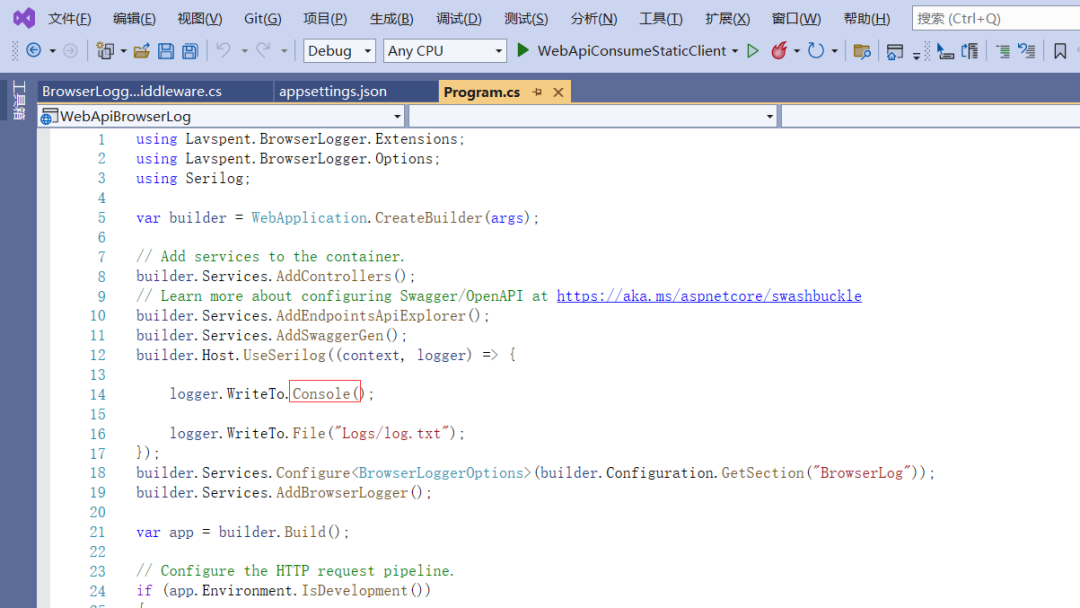This screenshot has width=1080, height=608.
Task: Open the Any CPU platform dropdown
Action: pyautogui.click(x=444, y=51)
